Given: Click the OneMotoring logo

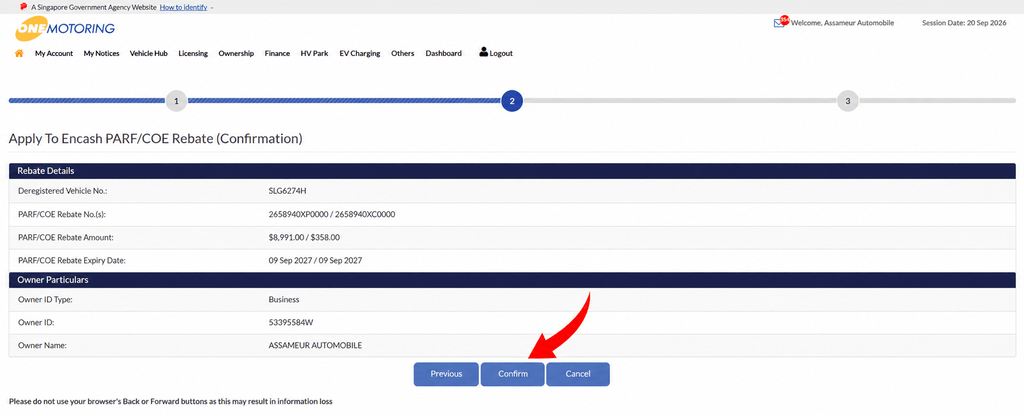Looking at the screenshot, I should pos(65,29).
